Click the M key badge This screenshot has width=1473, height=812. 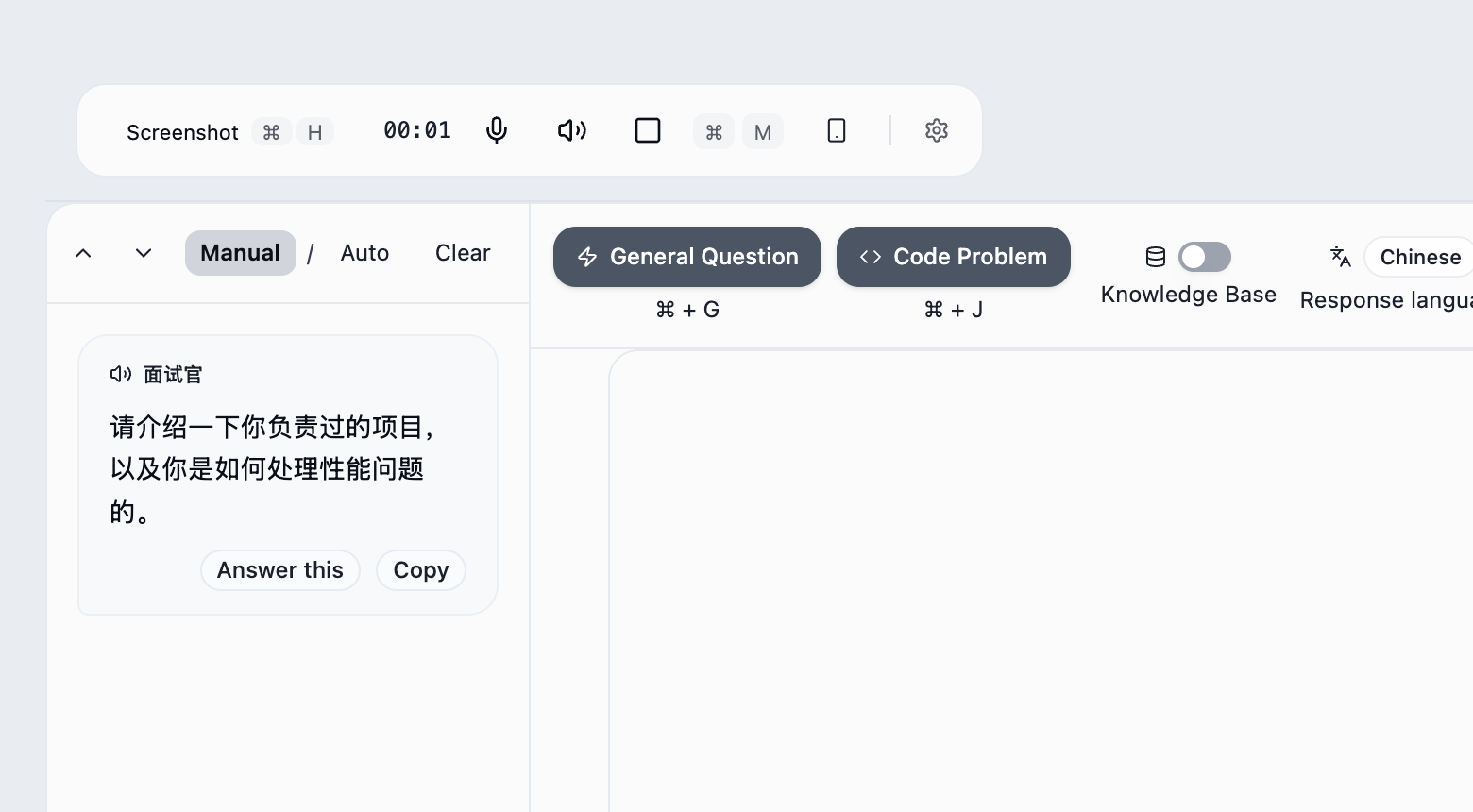(763, 132)
